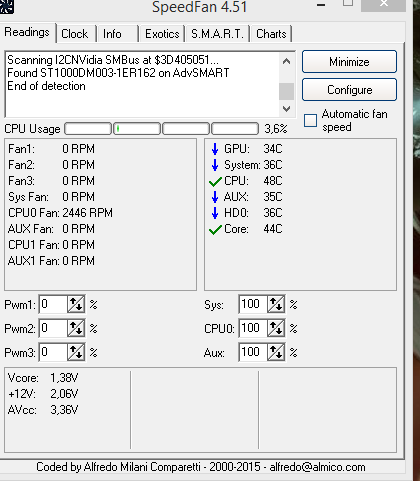Enable the Automatic fan speed checkbox
The width and height of the screenshot is (420, 481).
click(310, 120)
